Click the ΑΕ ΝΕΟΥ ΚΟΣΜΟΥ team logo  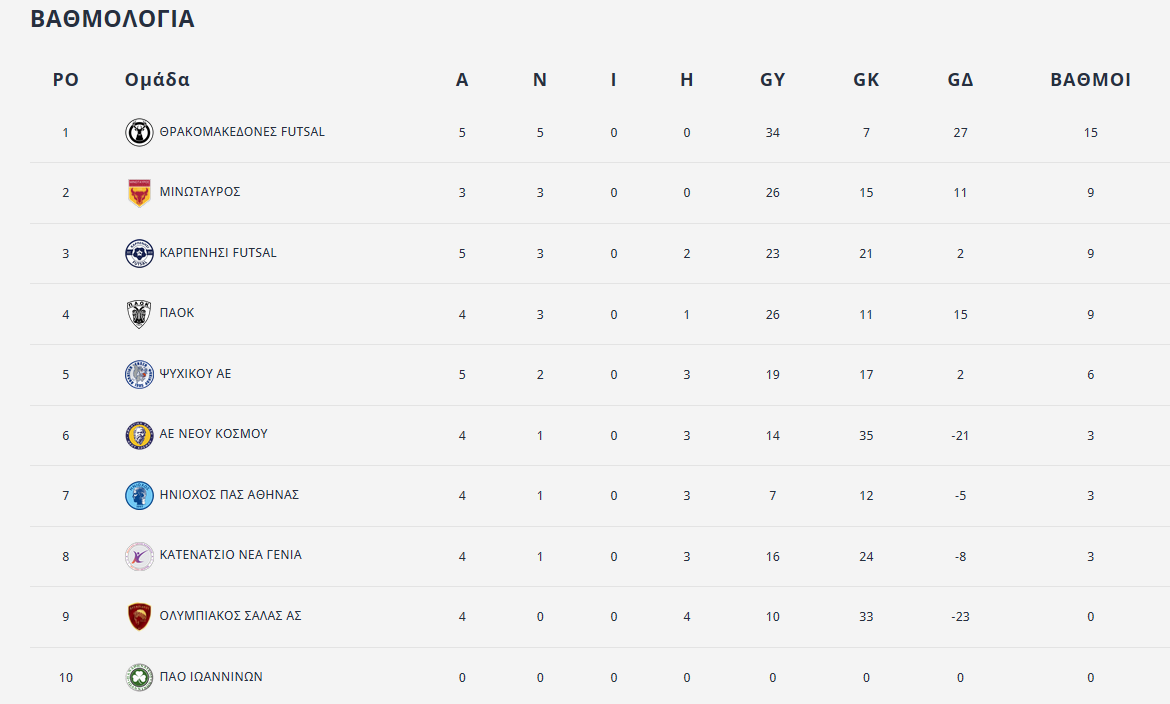139,435
